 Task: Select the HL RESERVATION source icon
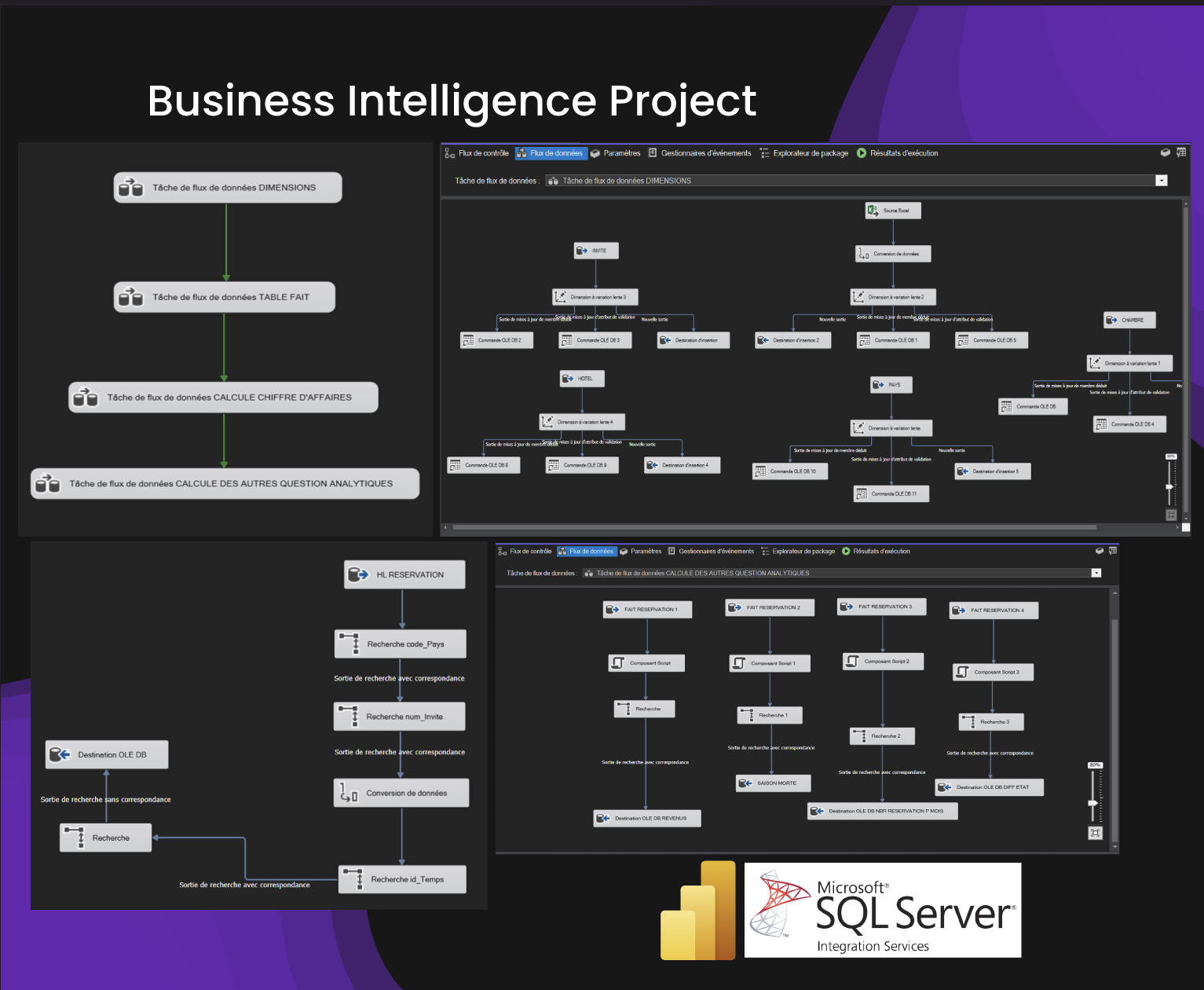358,574
